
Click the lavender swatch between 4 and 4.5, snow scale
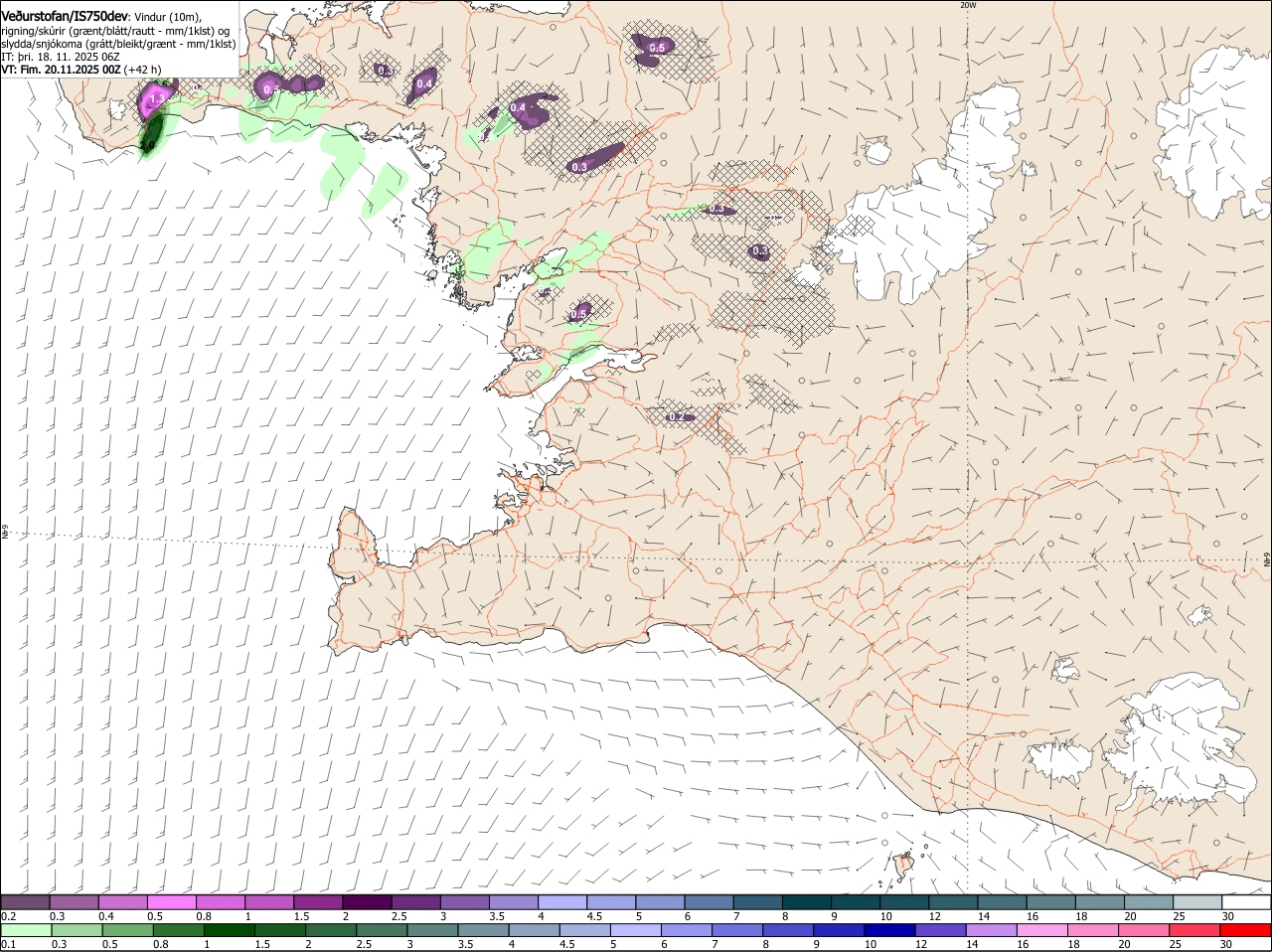click(x=562, y=902)
